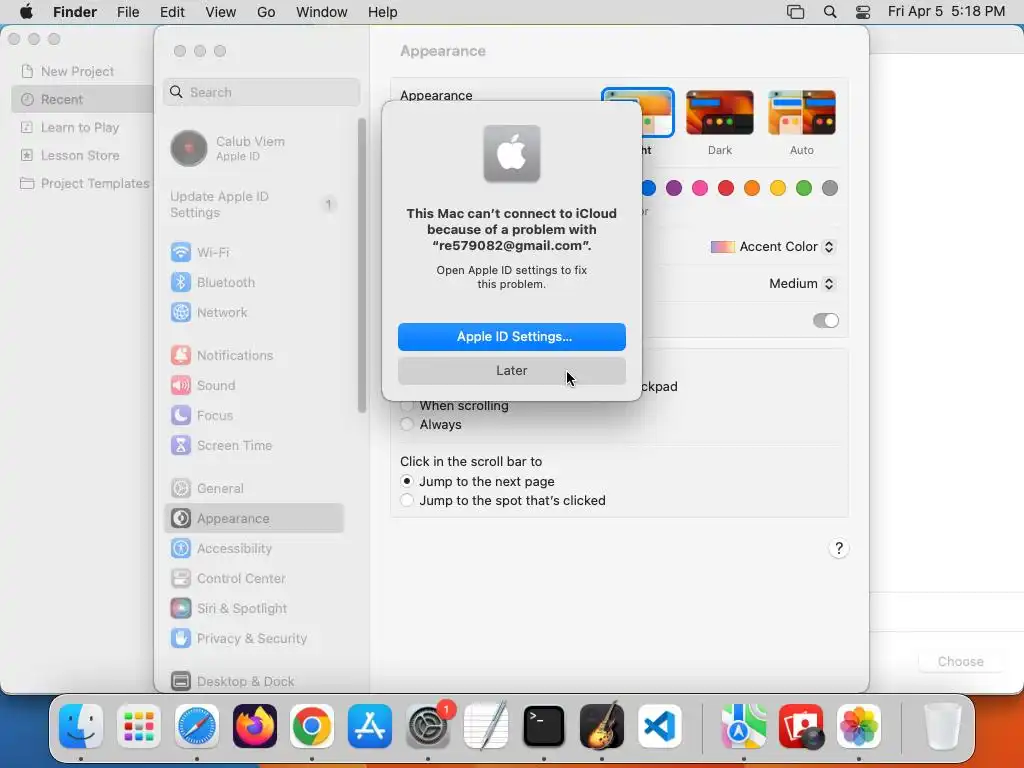Select Wi-Fi in the settings sidebar

[254, 252]
